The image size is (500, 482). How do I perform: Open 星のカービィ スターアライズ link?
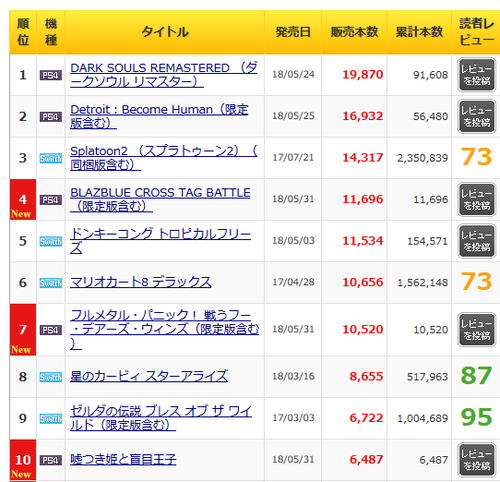click(x=149, y=376)
